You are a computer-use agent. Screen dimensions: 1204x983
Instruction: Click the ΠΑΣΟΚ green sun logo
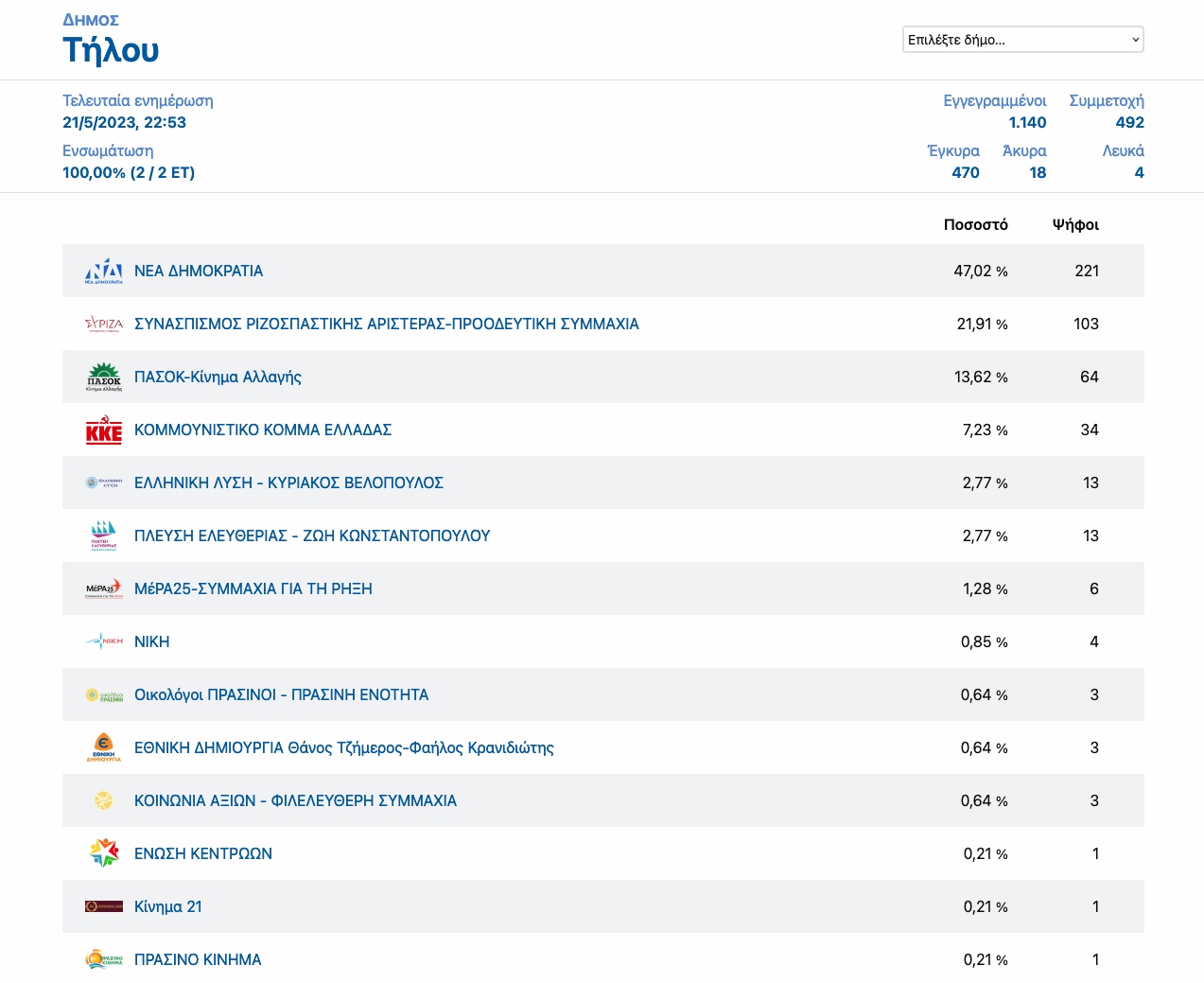104,377
